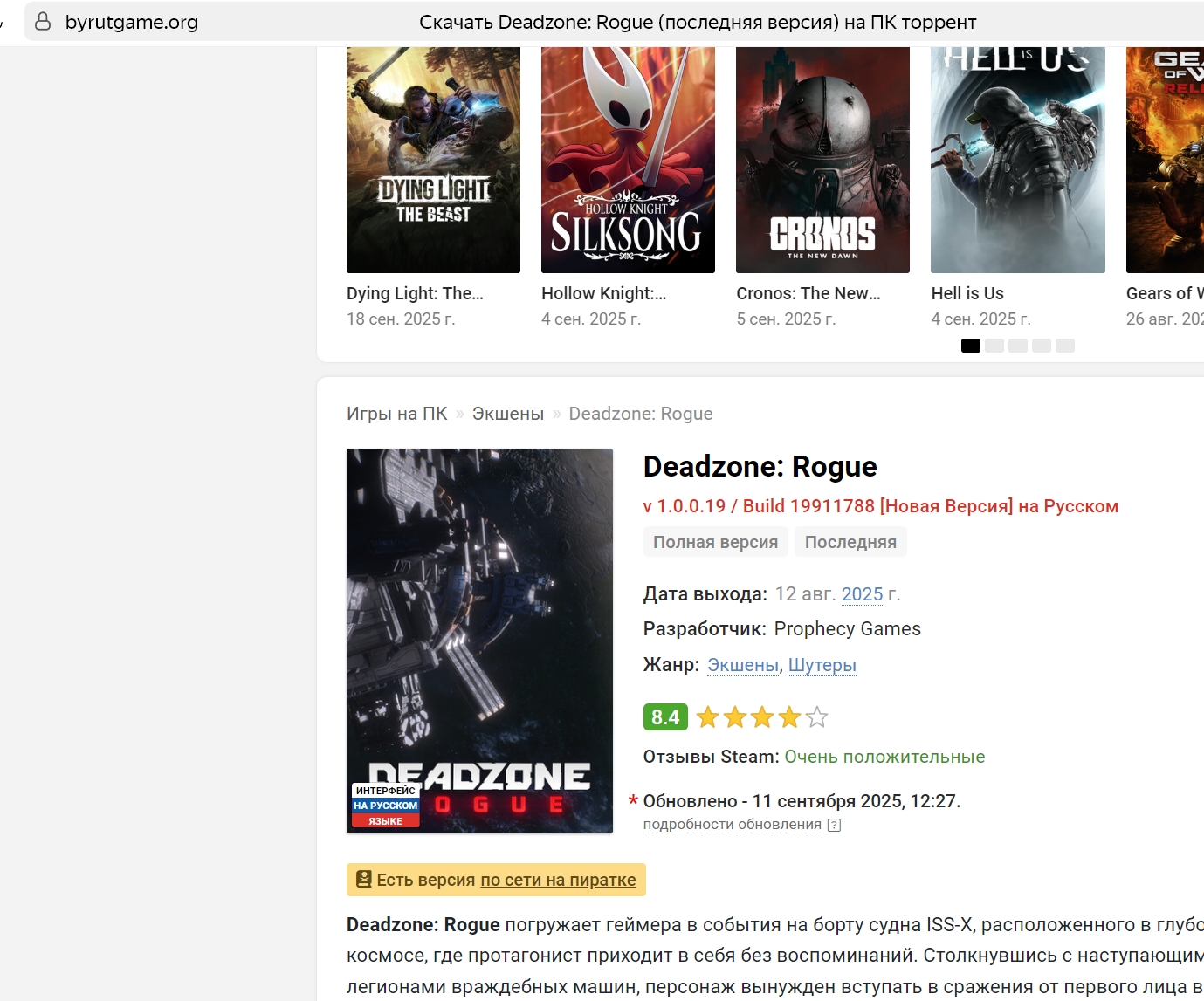1204x1001 pixels.
Task: Open the по сети на пиратке link
Action: (558, 880)
